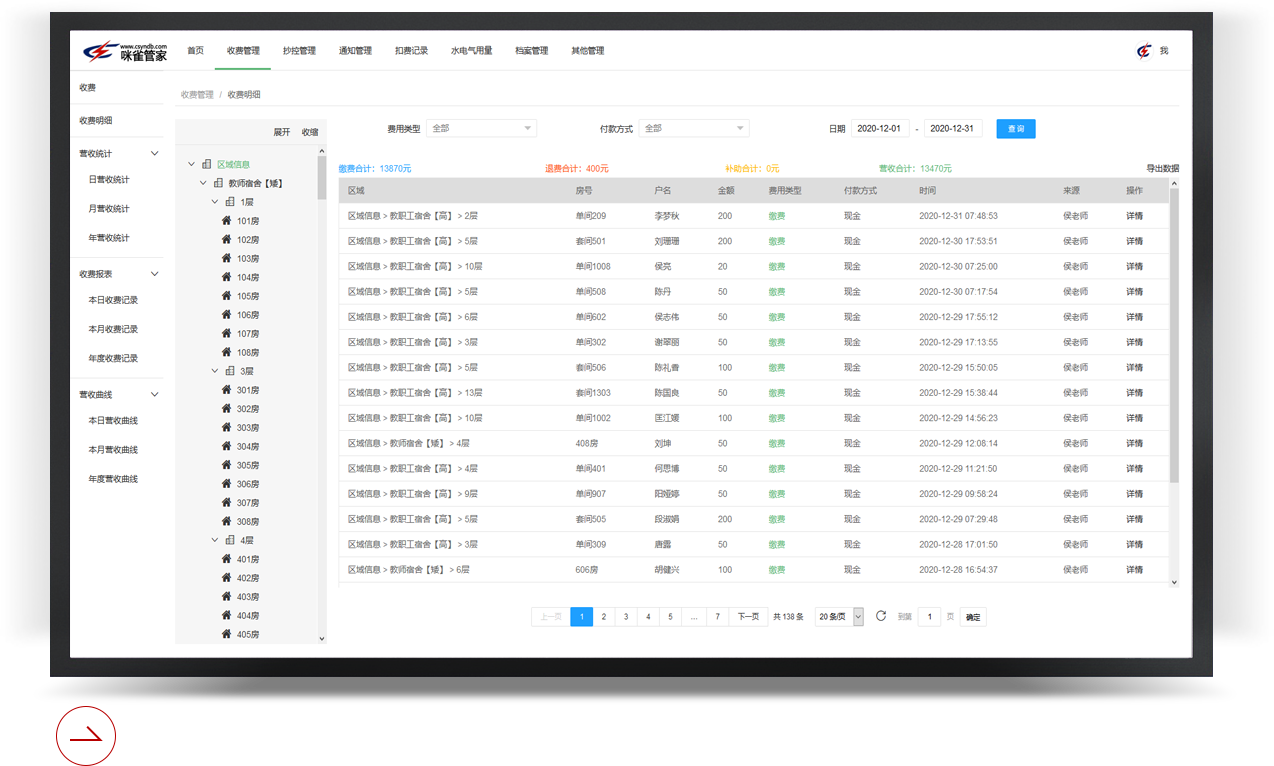Open the 付款方式 dropdown
Image resolution: width=1274 pixels, height=766 pixels.
(x=693, y=128)
